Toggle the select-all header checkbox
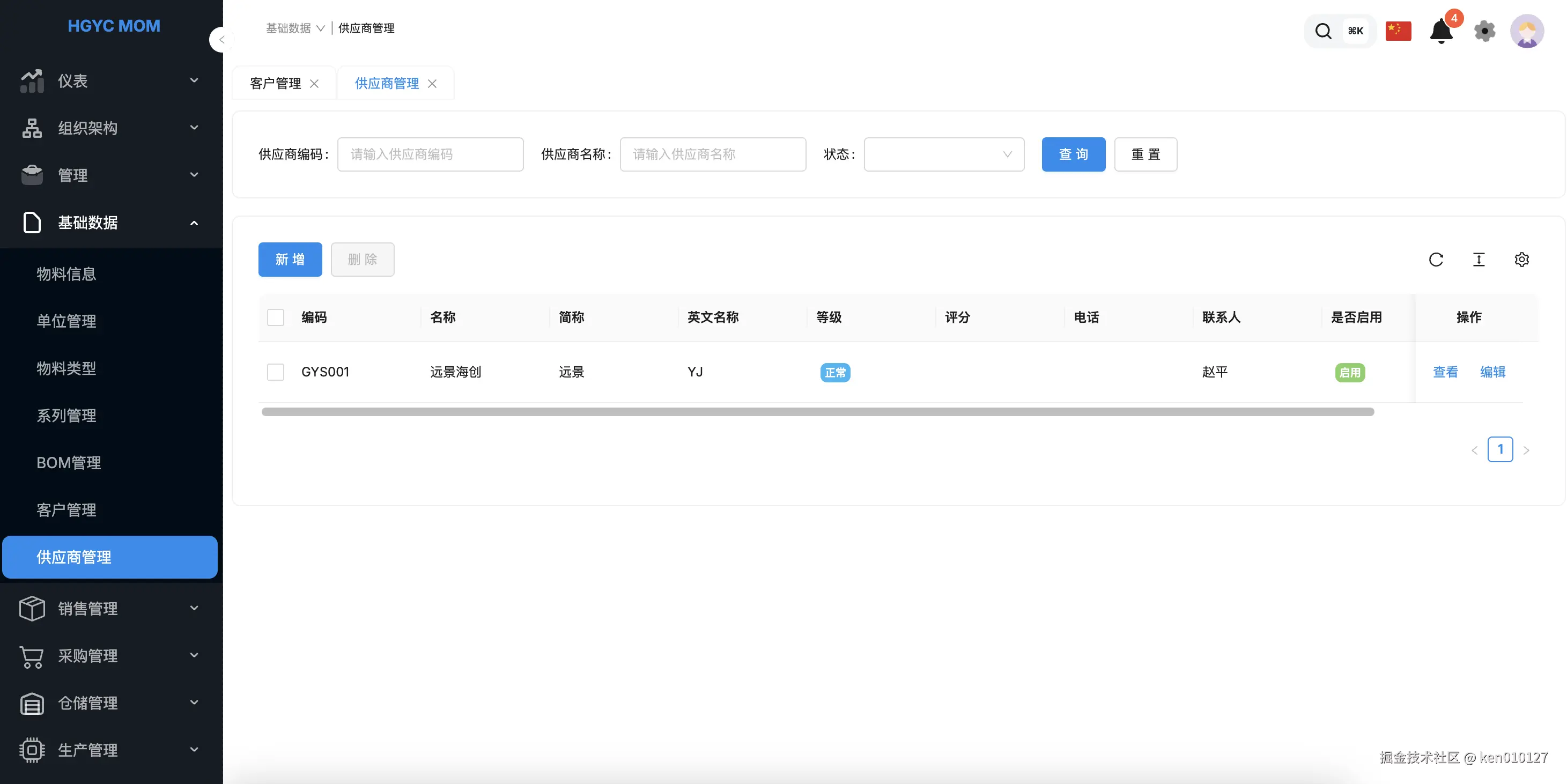The image size is (1567, 784). [x=276, y=317]
